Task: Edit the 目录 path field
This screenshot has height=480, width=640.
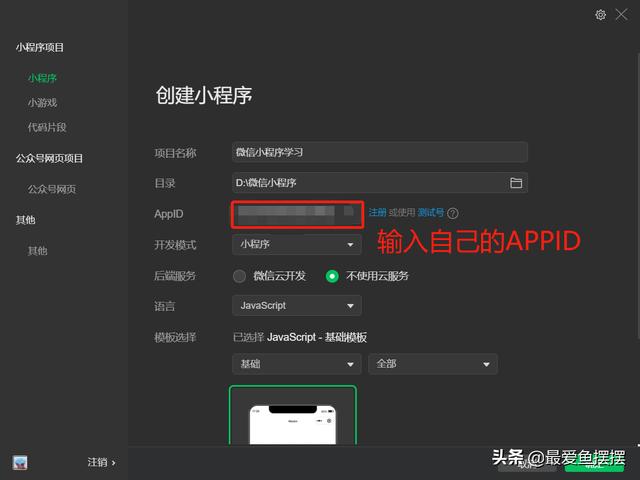Action: point(380,183)
